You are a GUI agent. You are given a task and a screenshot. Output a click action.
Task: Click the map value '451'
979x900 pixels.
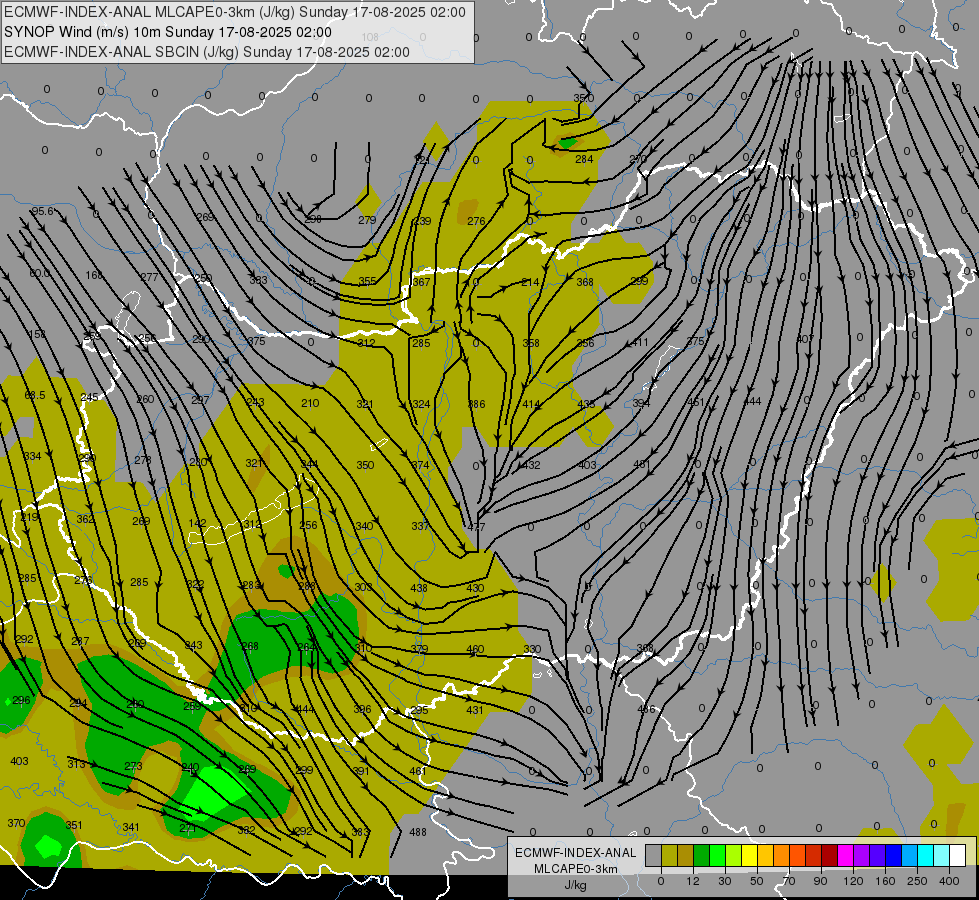click(x=696, y=402)
